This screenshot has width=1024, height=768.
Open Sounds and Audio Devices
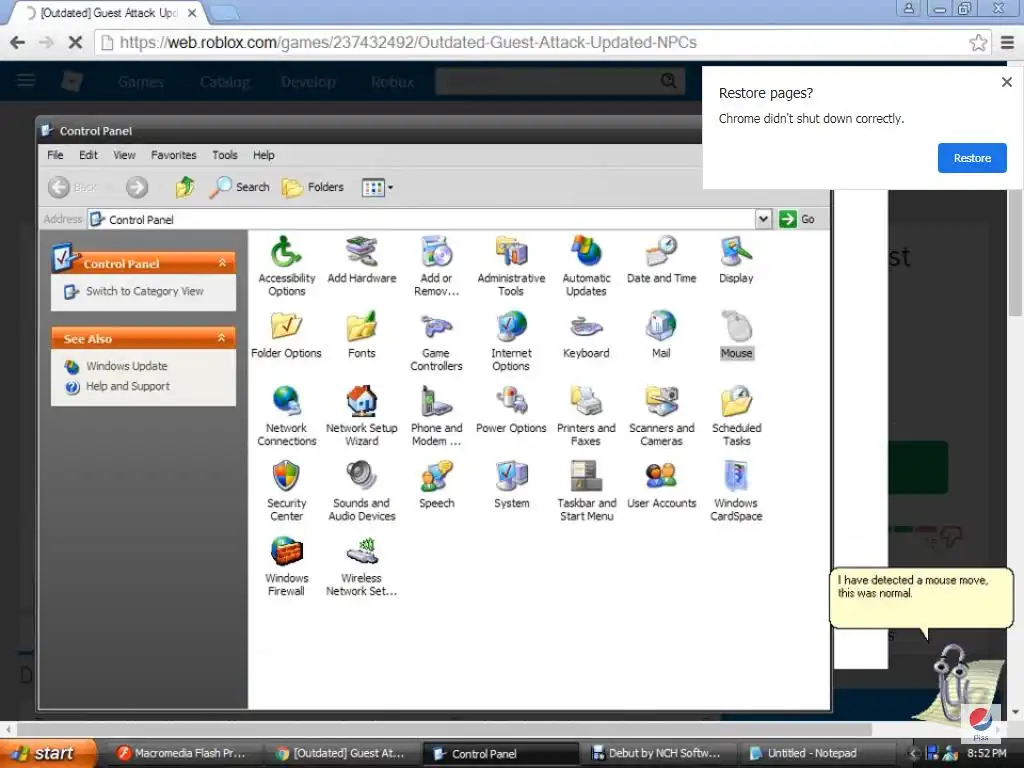coord(361,491)
